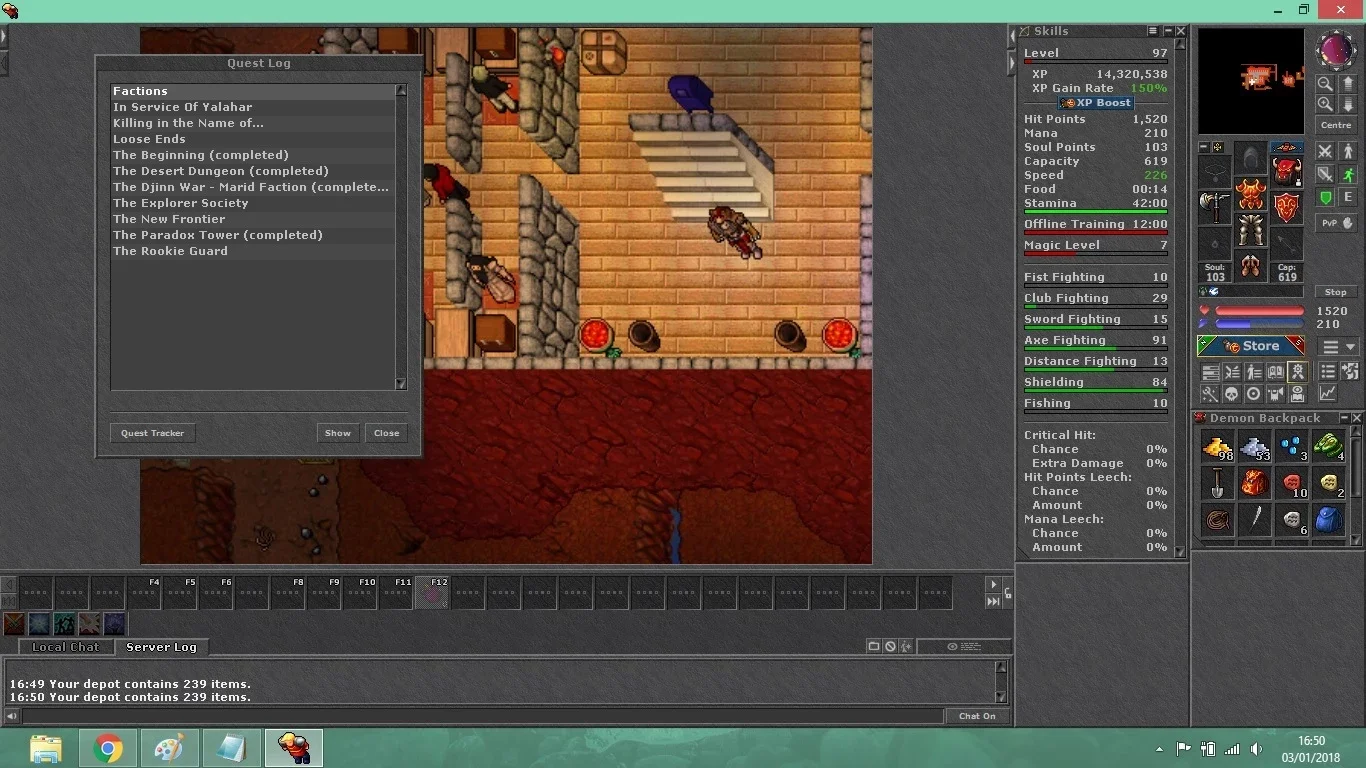Toggle Expert mode E button

(x=1348, y=197)
